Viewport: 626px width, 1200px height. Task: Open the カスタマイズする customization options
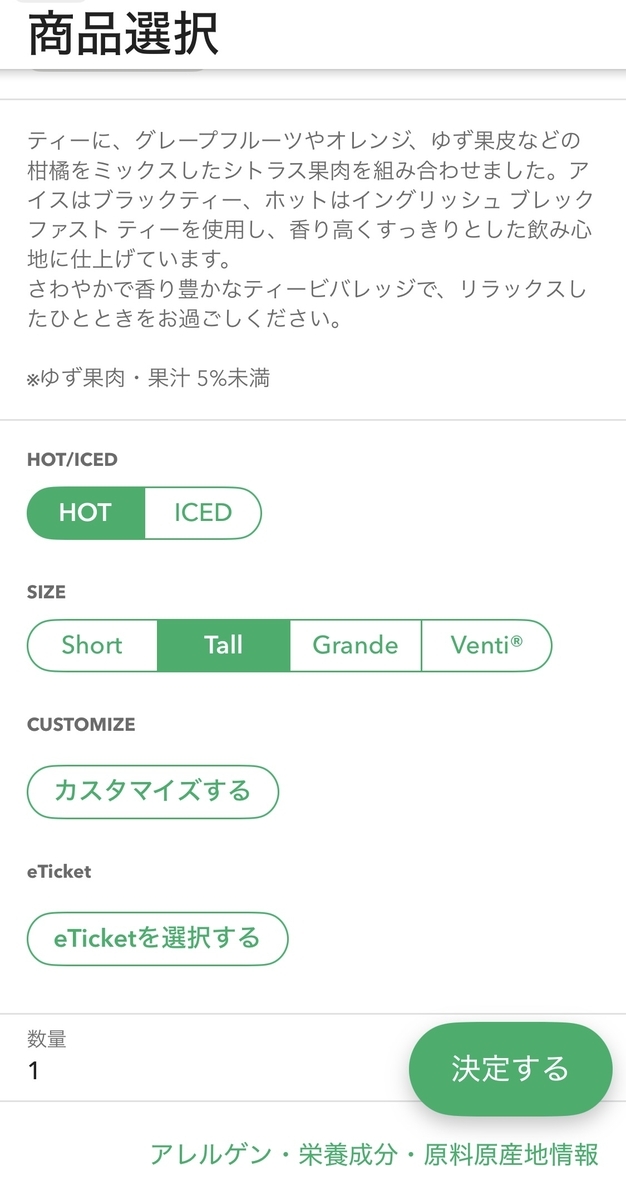tap(152, 792)
